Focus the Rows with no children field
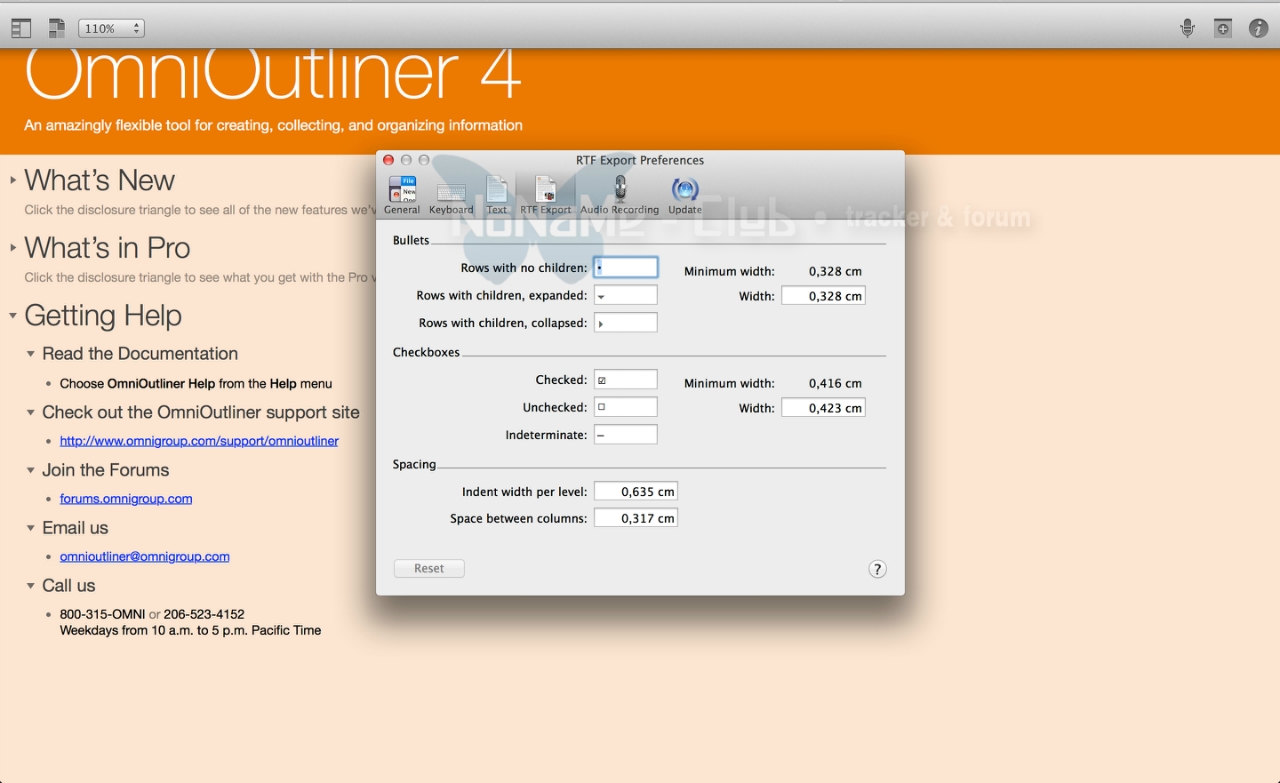Screen dimensions: 1280x783 626,268
